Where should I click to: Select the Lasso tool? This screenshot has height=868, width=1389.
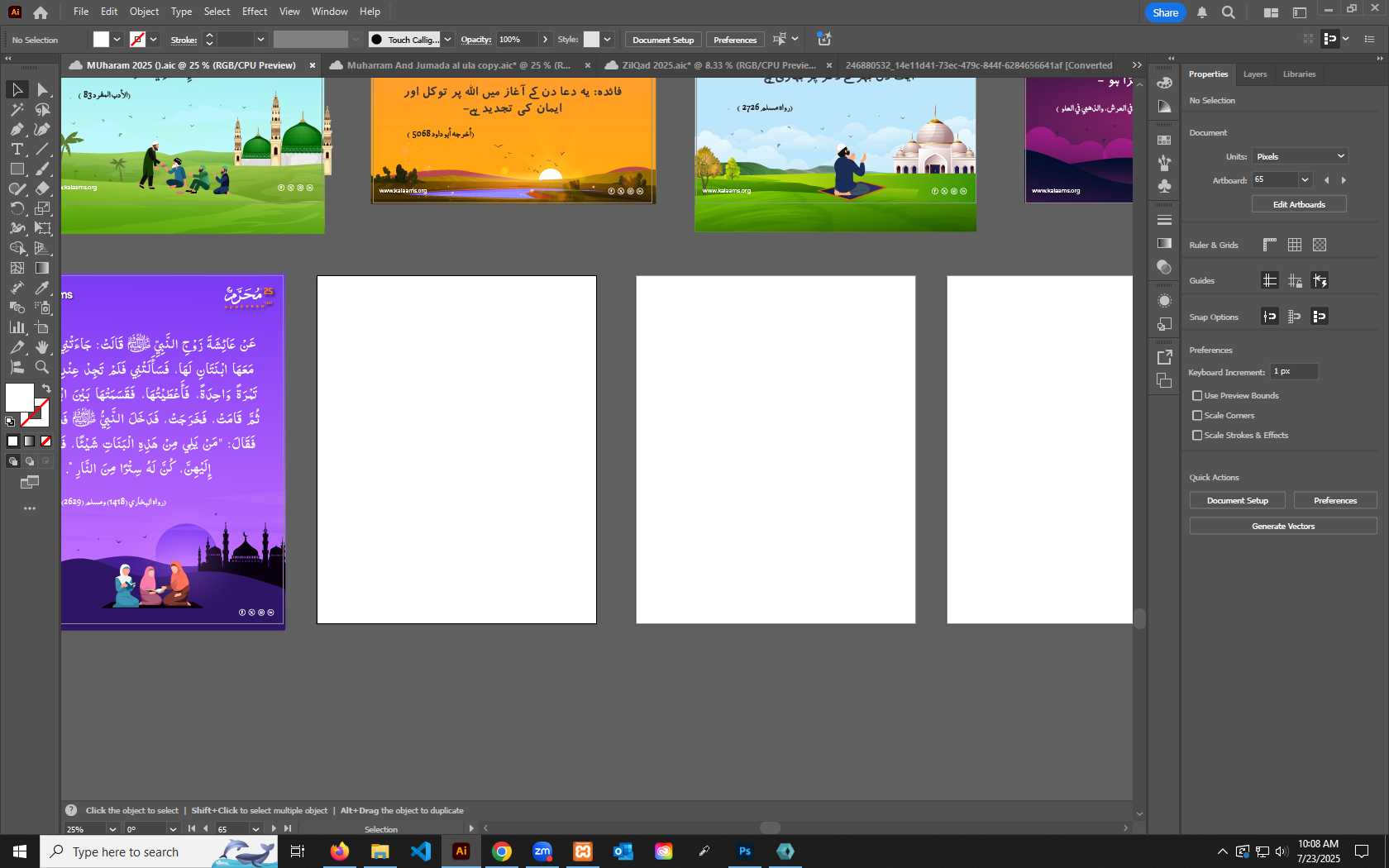(43, 109)
